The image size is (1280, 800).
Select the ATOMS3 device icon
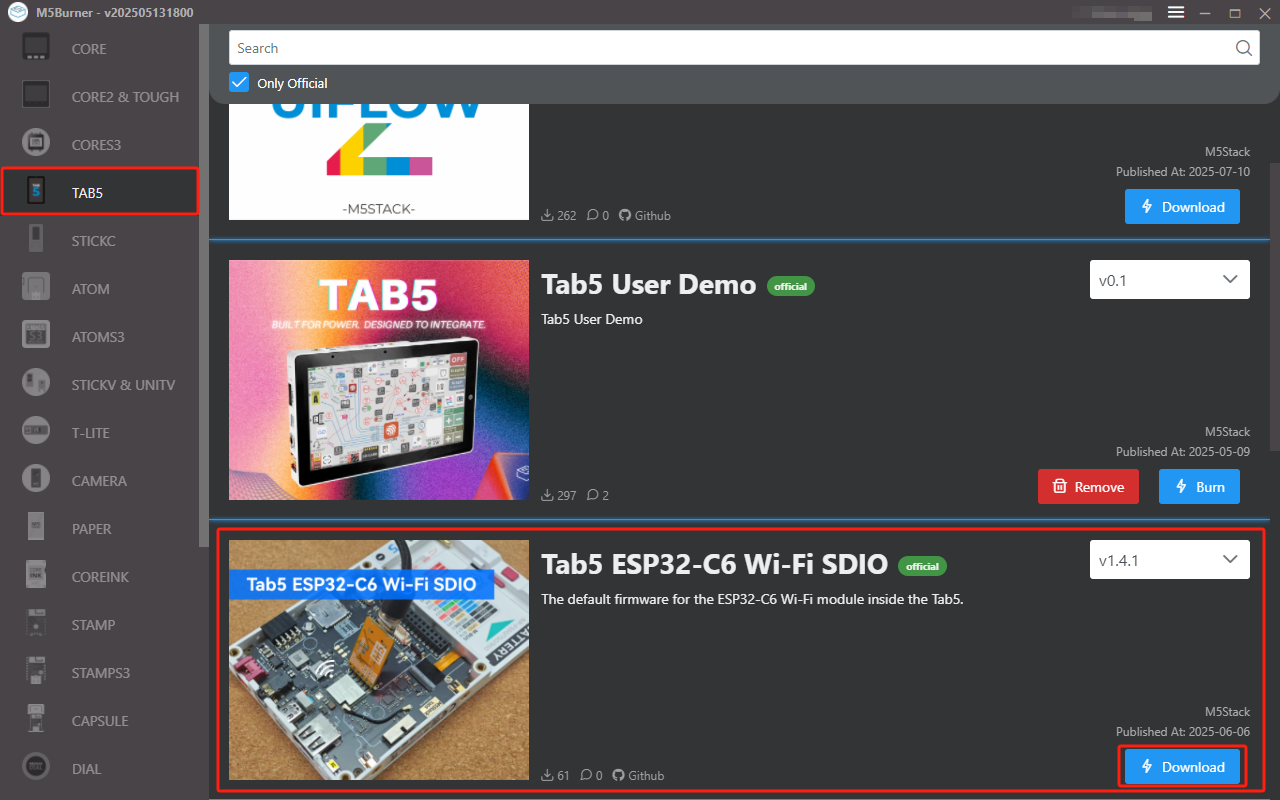pyautogui.click(x=36, y=336)
